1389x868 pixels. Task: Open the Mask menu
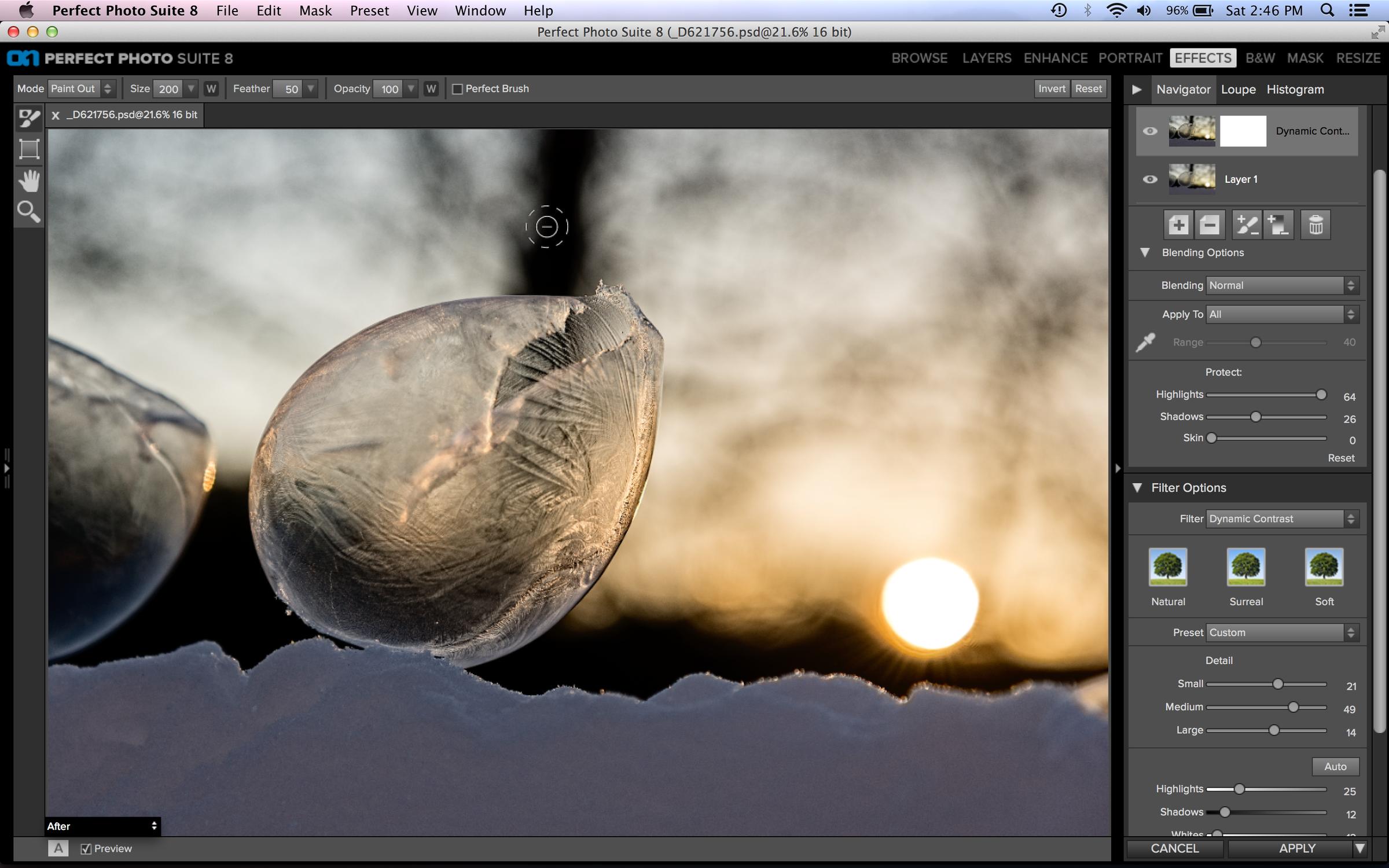(315, 10)
